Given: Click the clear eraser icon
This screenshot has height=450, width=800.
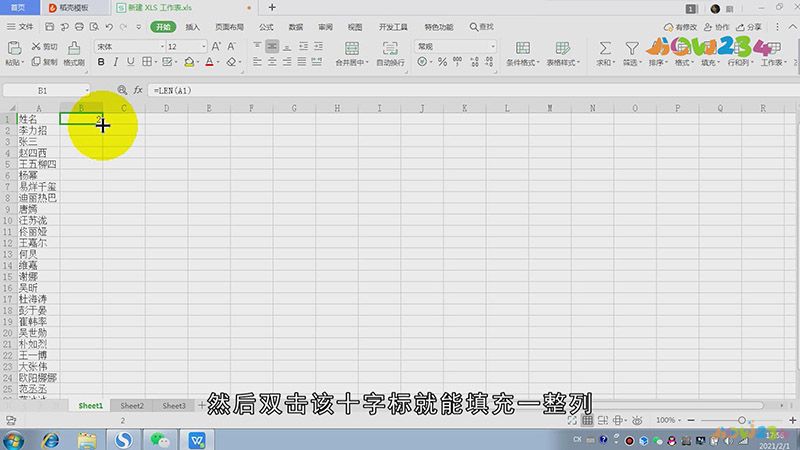Looking at the screenshot, I should 232,62.
